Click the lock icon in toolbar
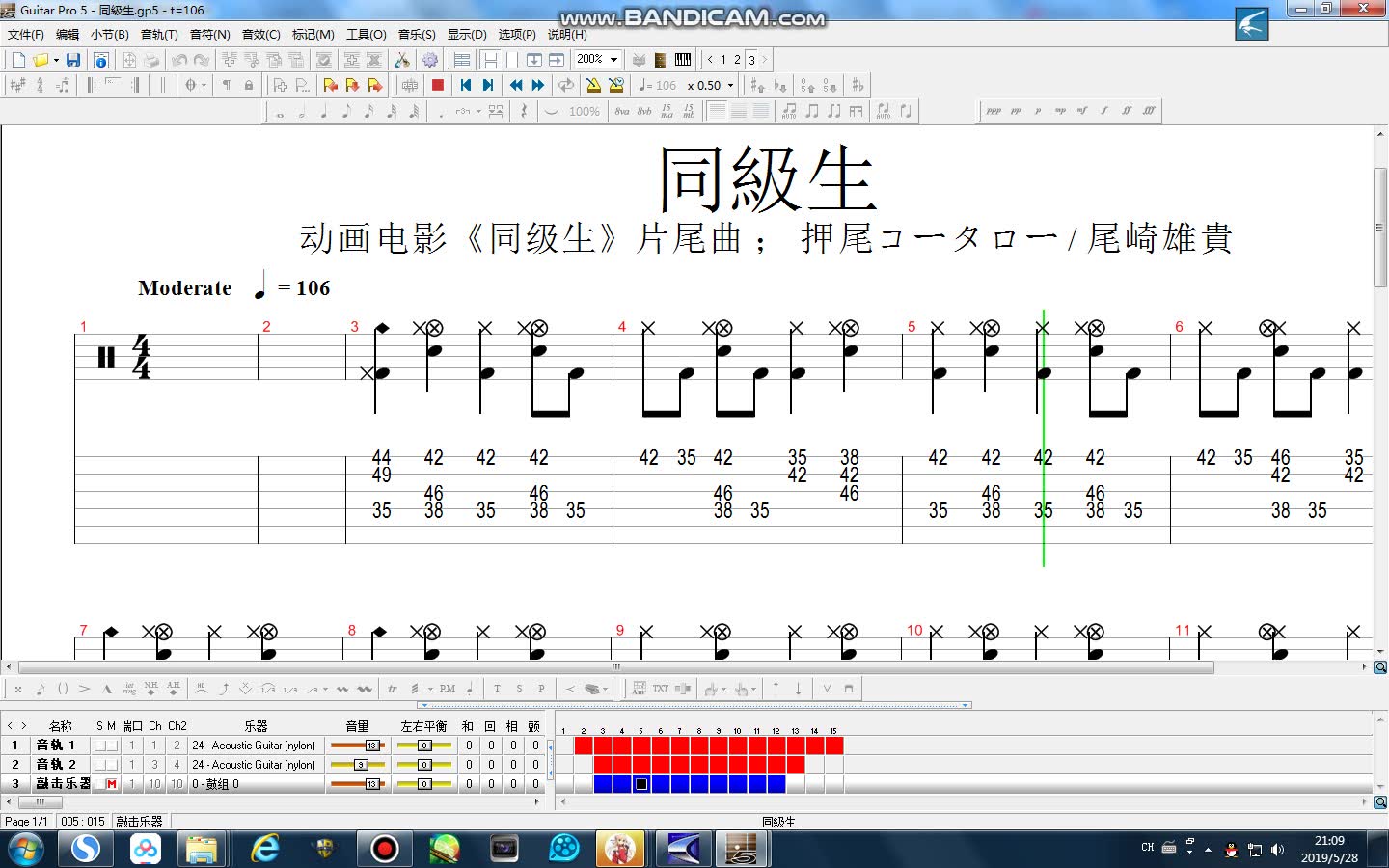 [249, 85]
